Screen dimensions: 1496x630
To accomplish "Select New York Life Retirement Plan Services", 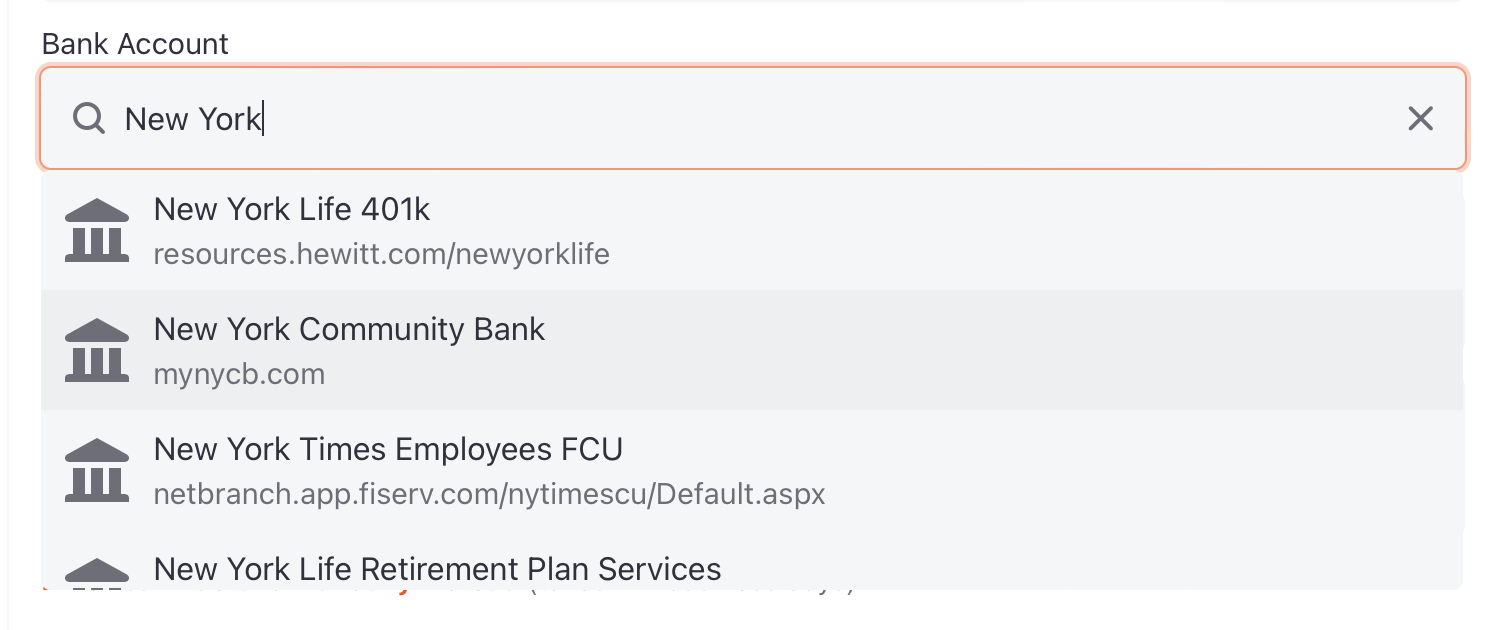I will (x=752, y=560).
